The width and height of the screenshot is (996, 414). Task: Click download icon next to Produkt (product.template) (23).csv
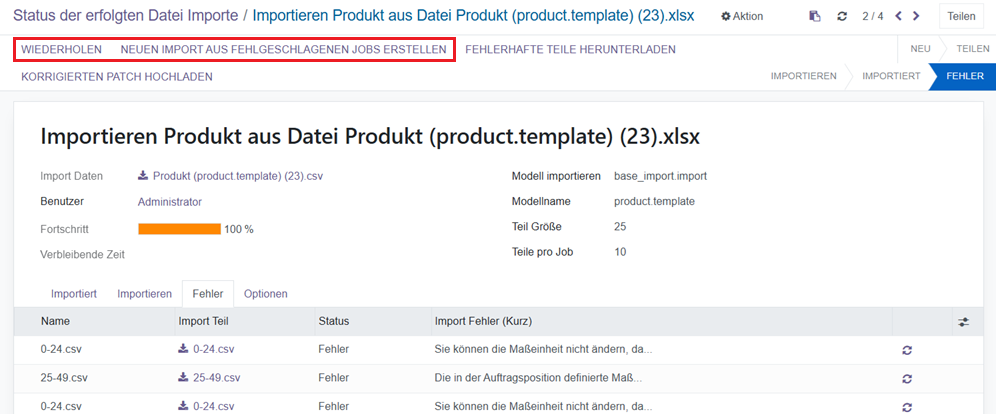[x=143, y=176]
